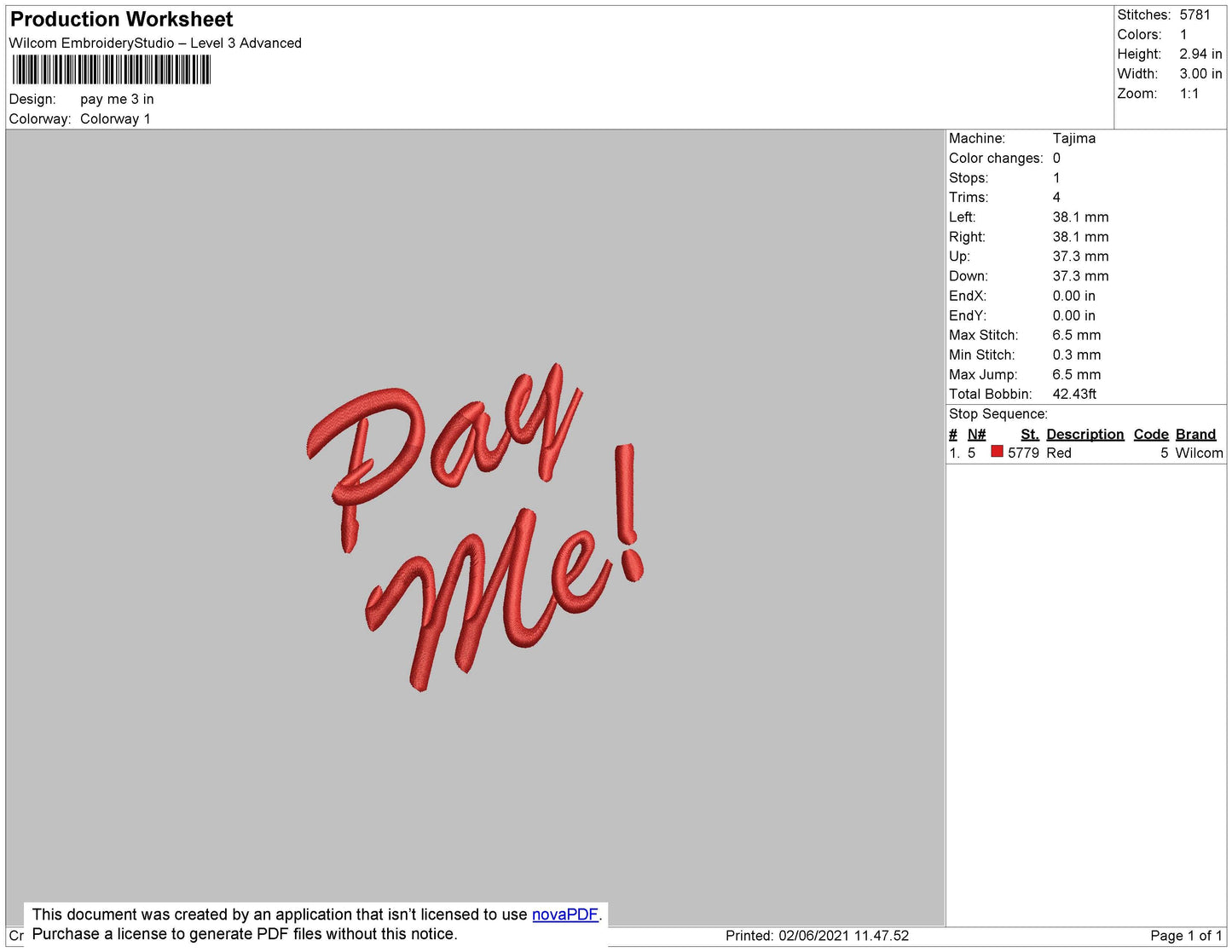Select the 'N#' column header
This screenshot has width=1232, height=952.
pyautogui.click(x=977, y=435)
